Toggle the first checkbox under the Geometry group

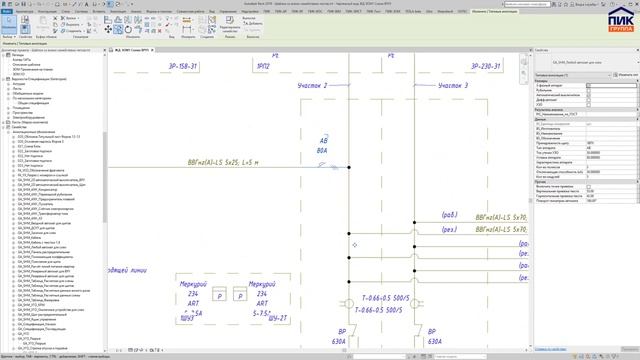click(588, 86)
